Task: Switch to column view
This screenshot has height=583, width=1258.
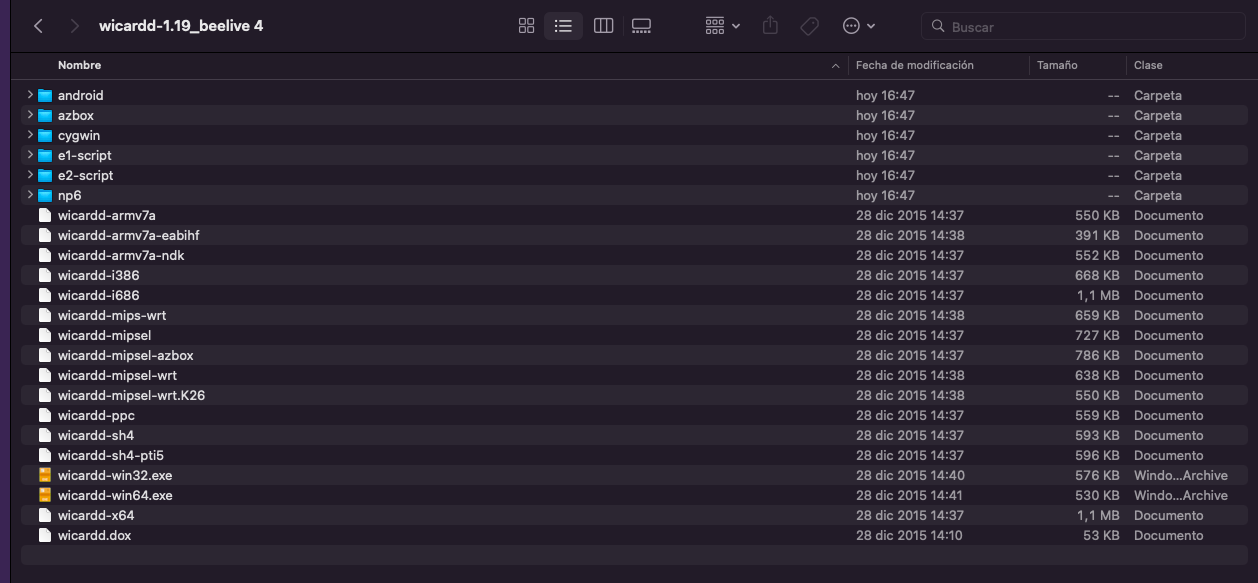Action: point(603,26)
